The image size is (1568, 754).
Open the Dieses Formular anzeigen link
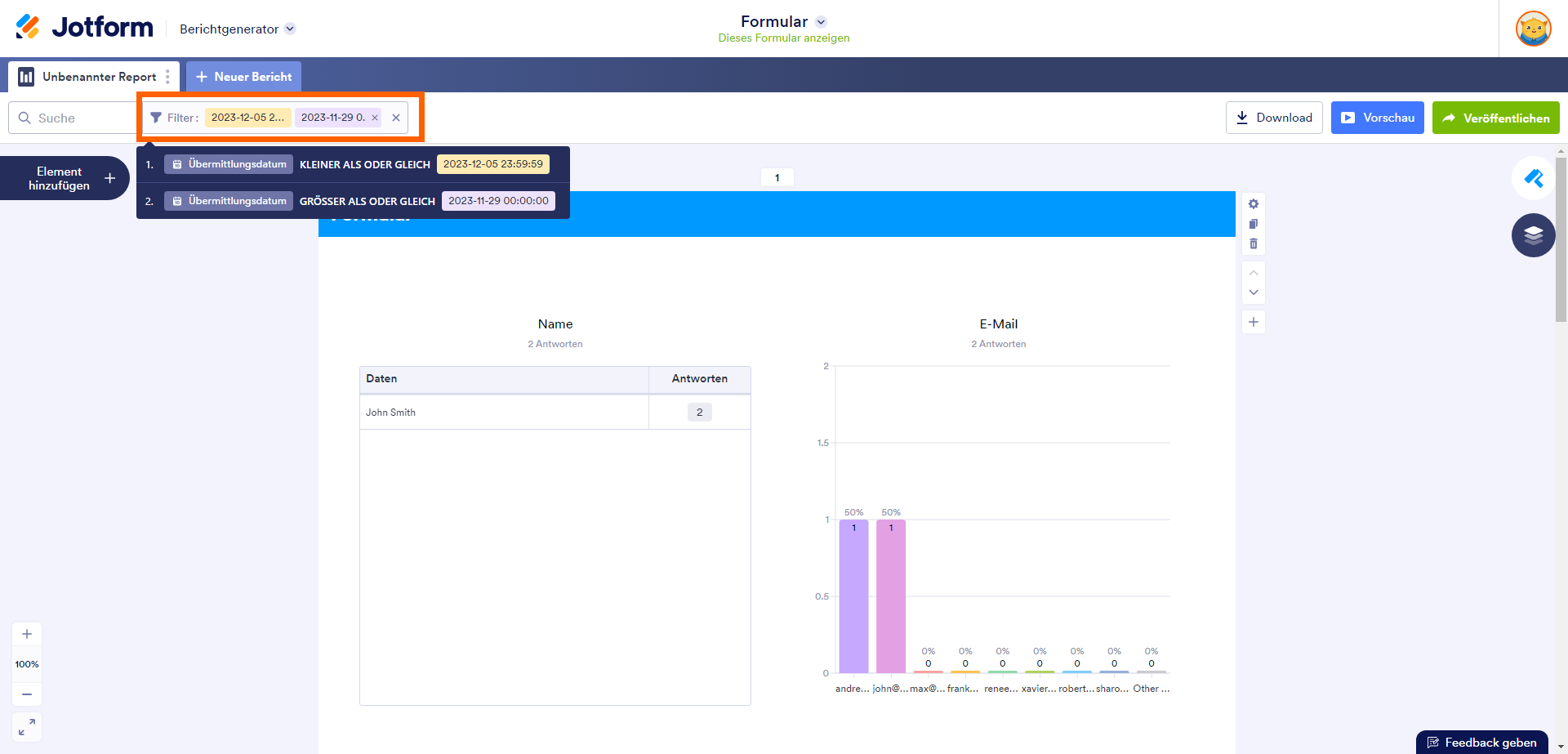point(783,38)
